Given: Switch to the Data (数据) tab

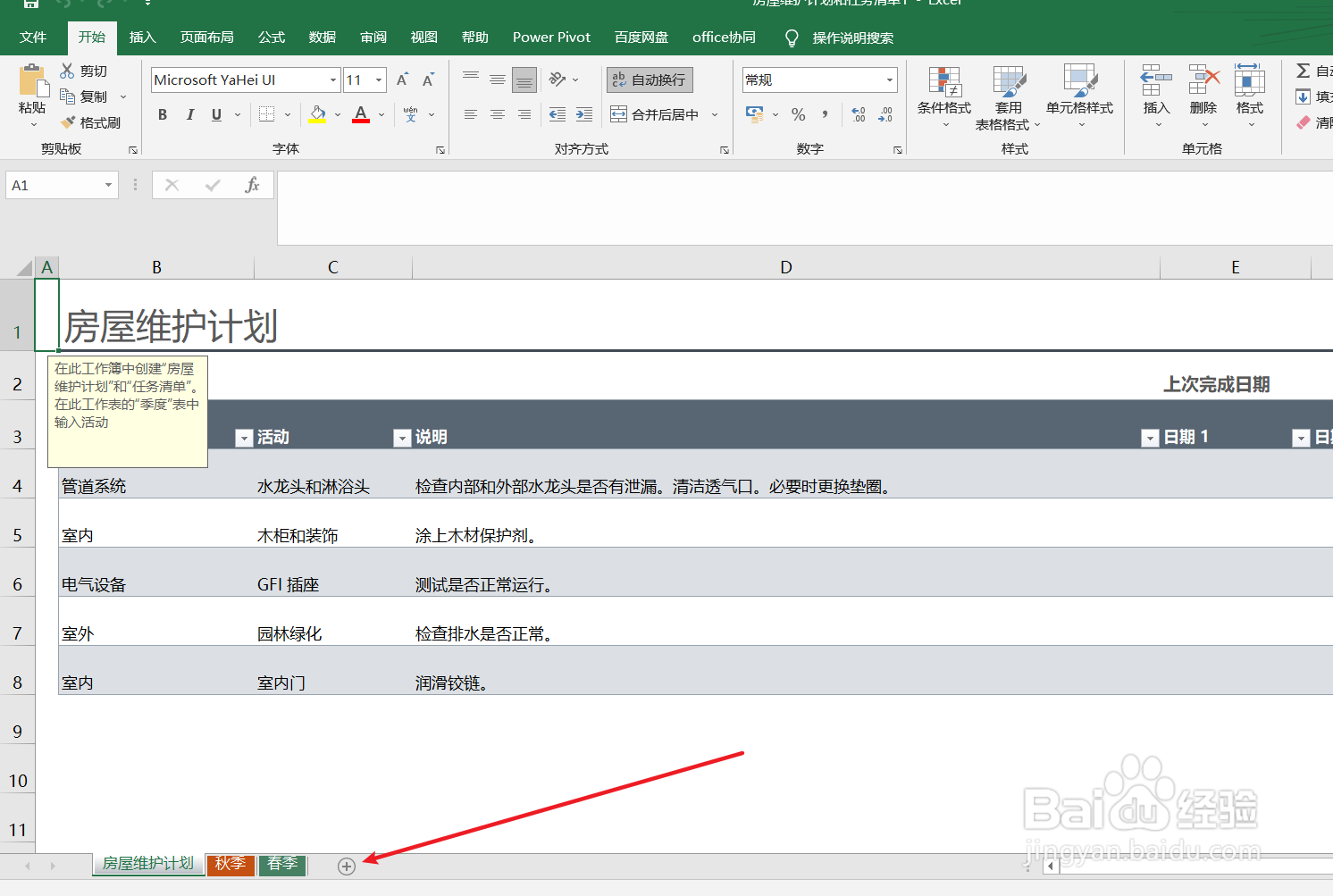Looking at the screenshot, I should tap(323, 38).
